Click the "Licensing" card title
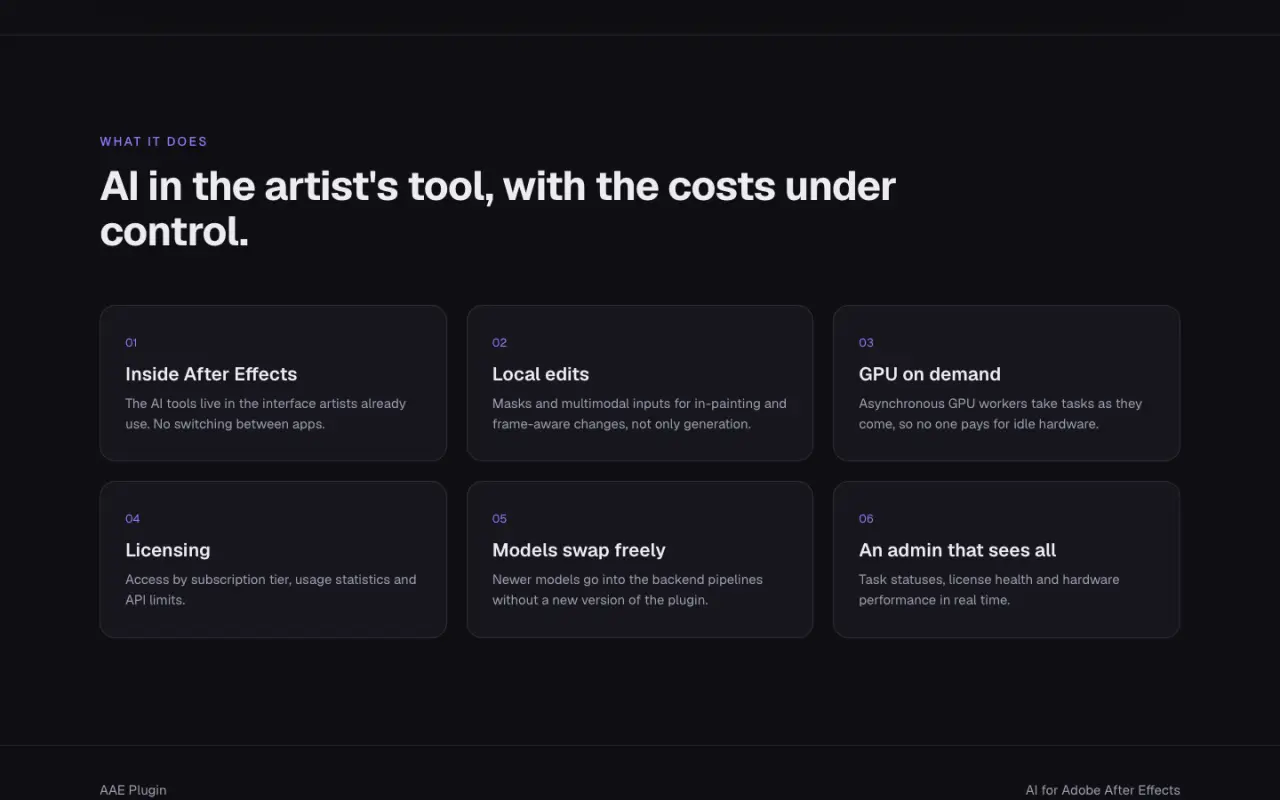The width and height of the screenshot is (1280, 800). pyautogui.click(x=168, y=550)
